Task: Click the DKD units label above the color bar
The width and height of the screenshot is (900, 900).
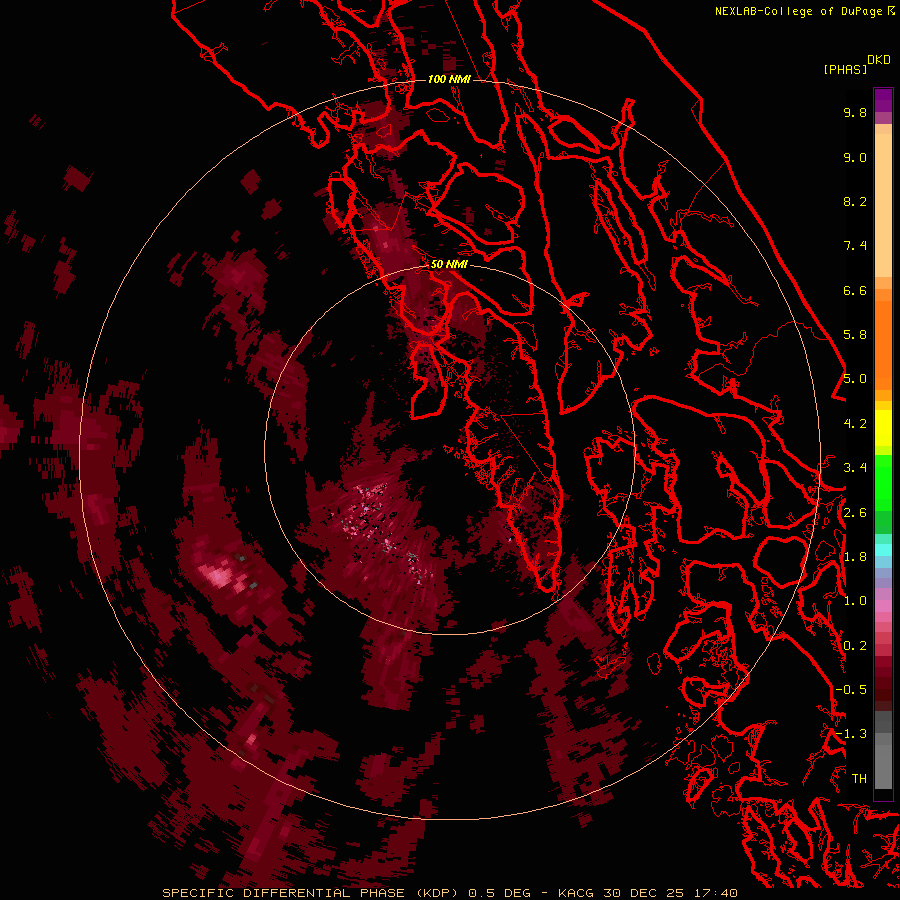Action: [879, 60]
